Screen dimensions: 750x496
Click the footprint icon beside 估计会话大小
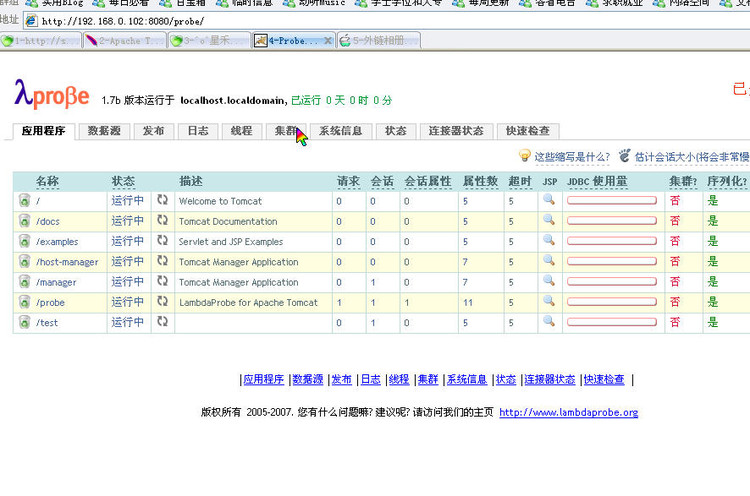pos(624,155)
